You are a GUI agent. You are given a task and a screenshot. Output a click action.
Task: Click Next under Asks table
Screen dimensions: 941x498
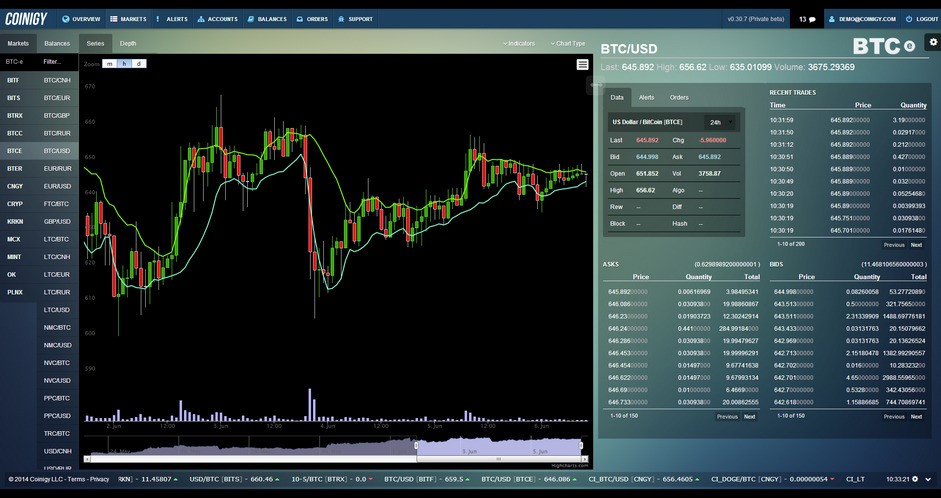(x=750, y=416)
